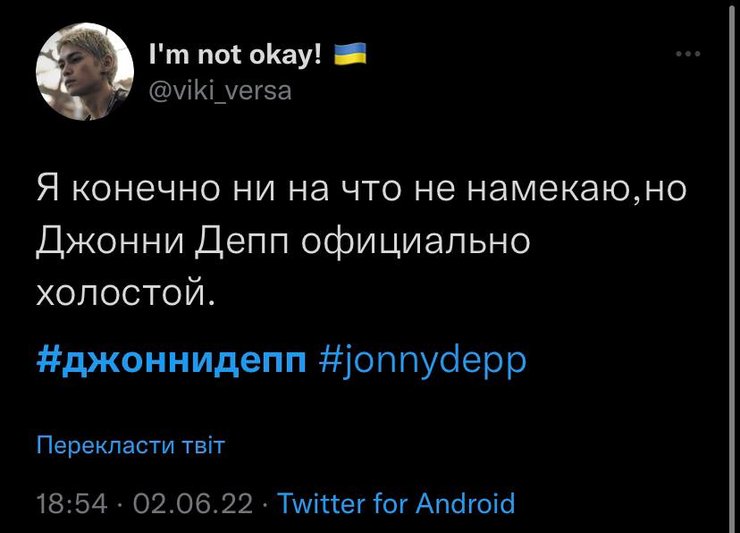Click the display name "I'm not okay!"

point(235,56)
